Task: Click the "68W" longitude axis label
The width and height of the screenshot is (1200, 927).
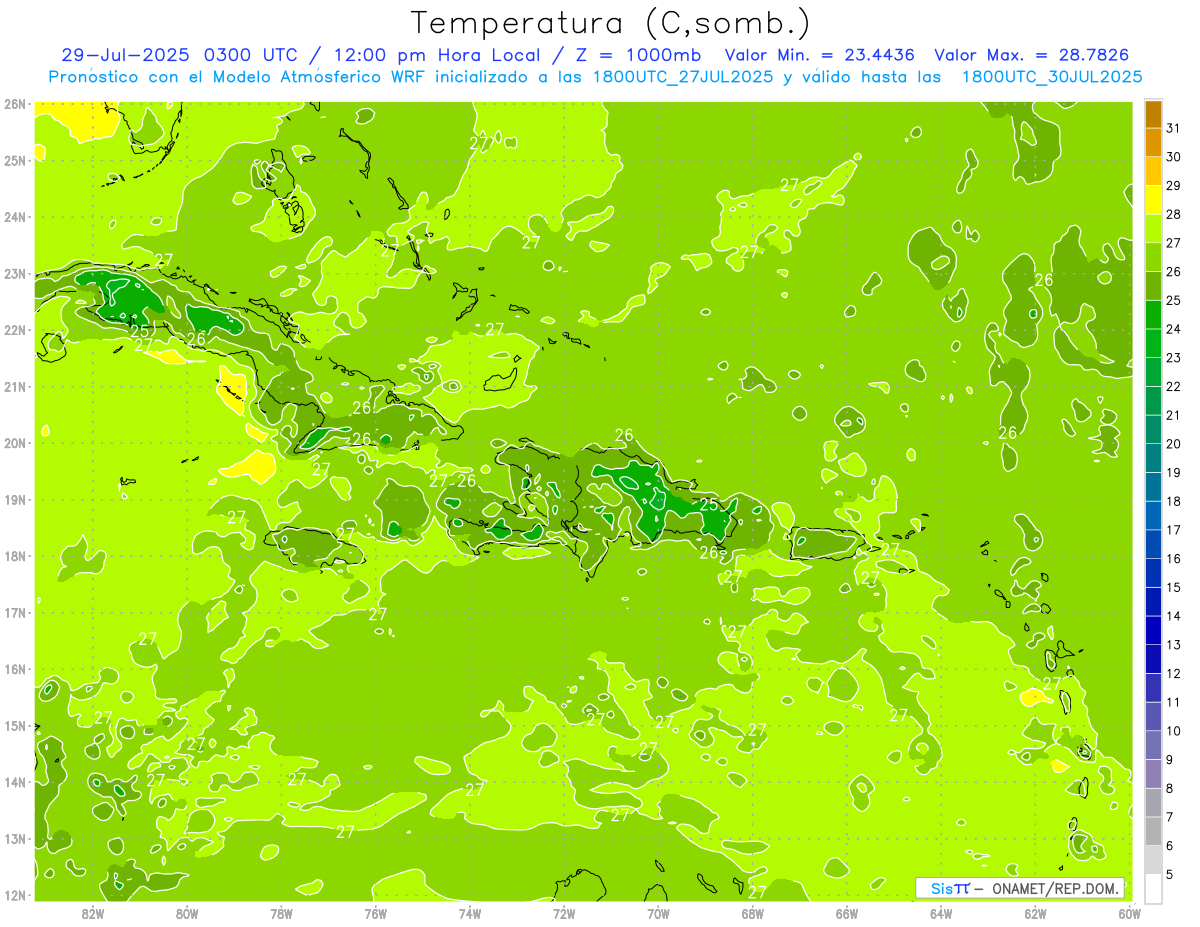Action: point(753,914)
